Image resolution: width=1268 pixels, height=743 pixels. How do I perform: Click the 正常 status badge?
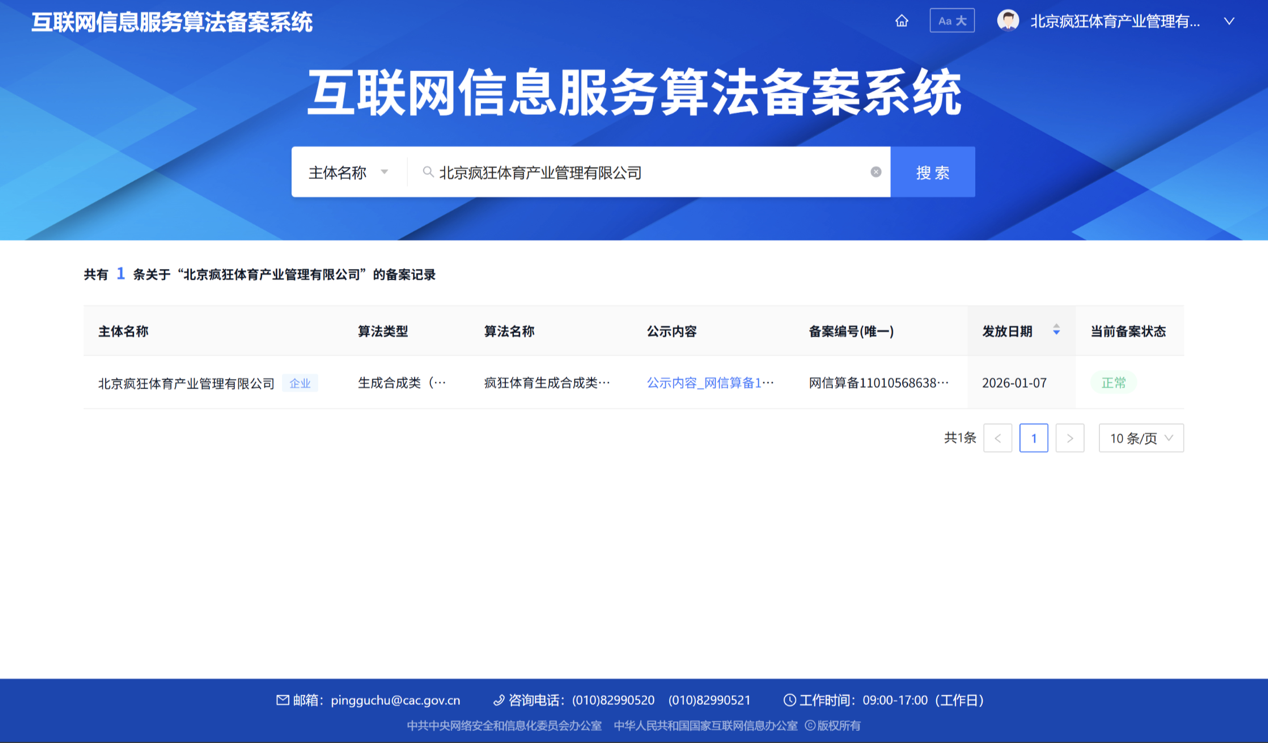[1113, 383]
